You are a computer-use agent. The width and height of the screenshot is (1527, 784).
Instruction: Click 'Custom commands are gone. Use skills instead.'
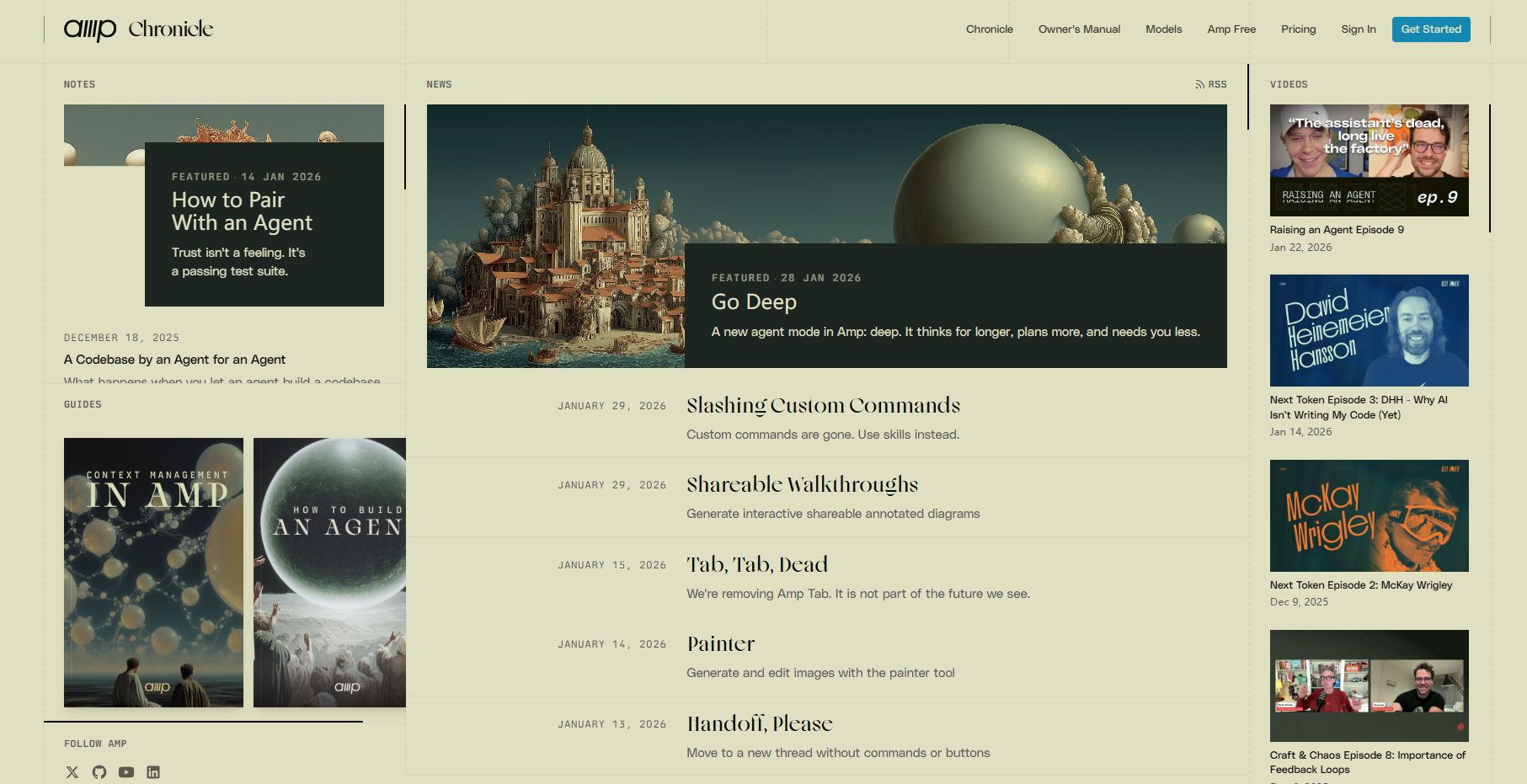pyautogui.click(x=823, y=435)
